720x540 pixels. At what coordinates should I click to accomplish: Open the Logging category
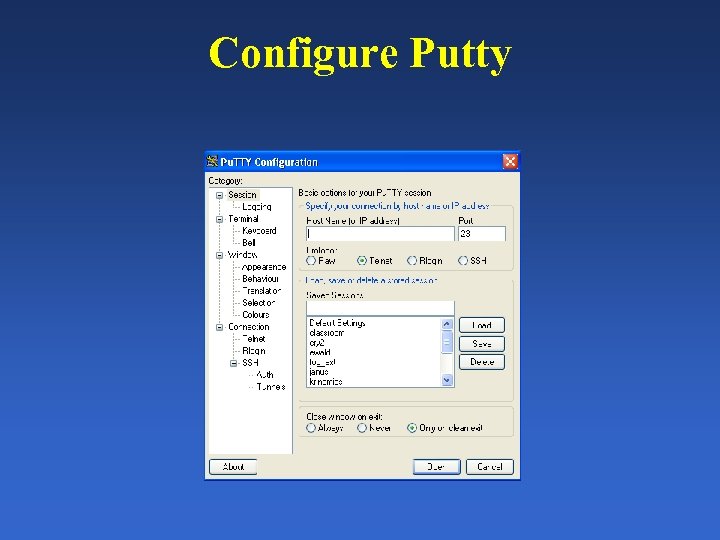(257, 207)
